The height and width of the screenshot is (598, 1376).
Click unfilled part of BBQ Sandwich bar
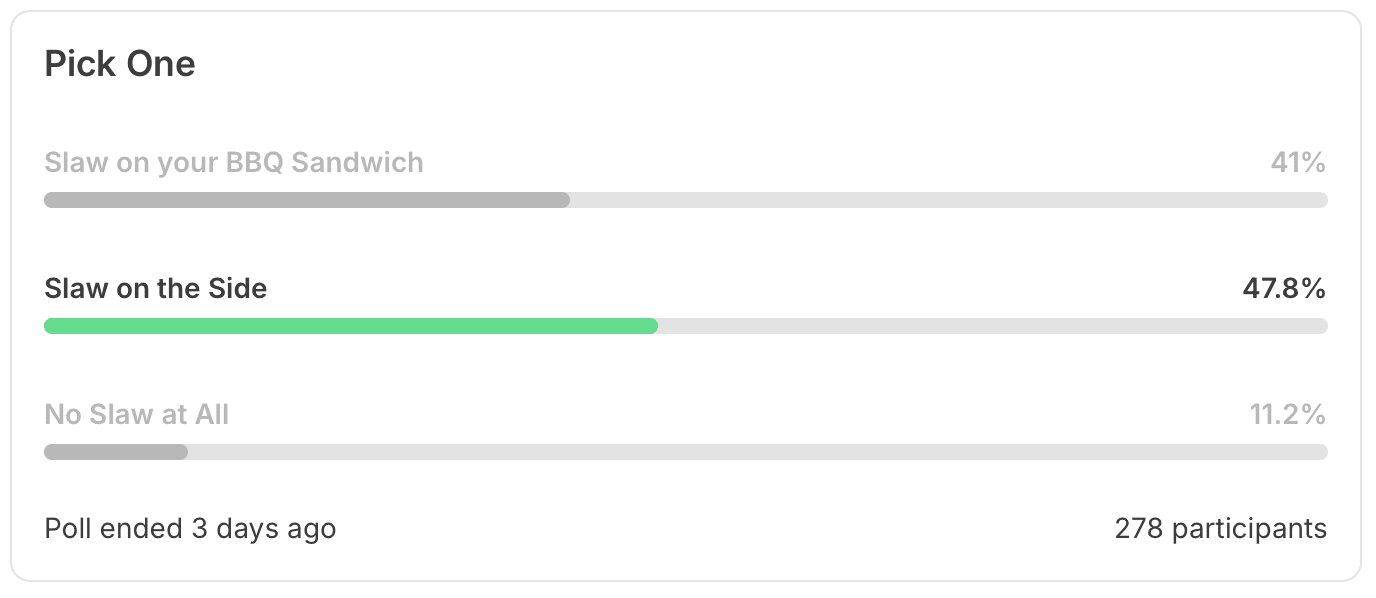(x=948, y=200)
